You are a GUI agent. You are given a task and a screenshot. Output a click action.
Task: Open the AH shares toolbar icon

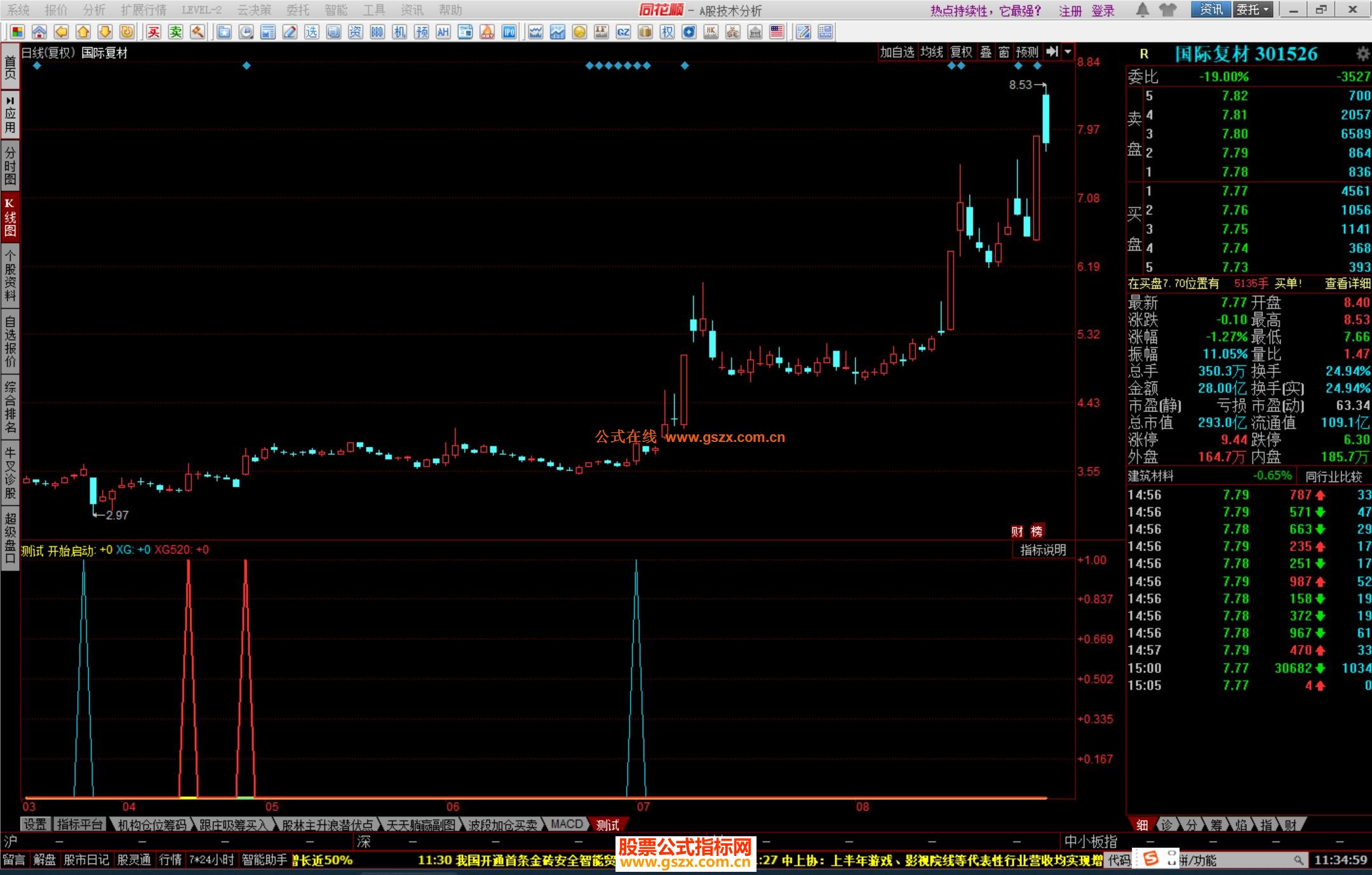pos(443,32)
